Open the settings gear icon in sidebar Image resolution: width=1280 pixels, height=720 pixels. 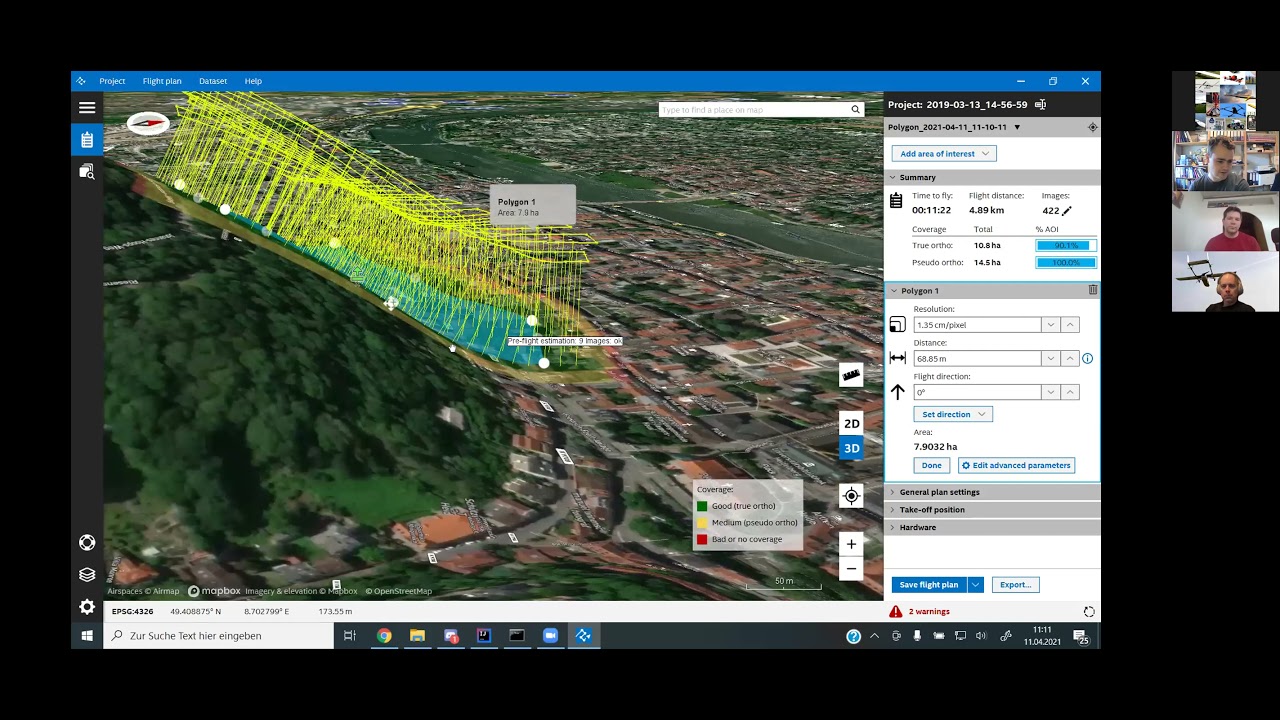(x=87, y=607)
